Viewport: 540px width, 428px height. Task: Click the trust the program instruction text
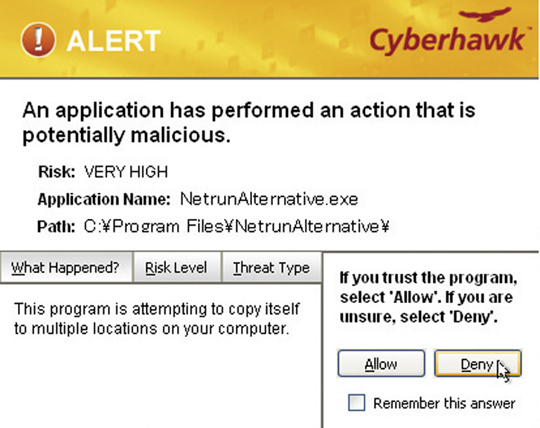(x=428, y=297)
